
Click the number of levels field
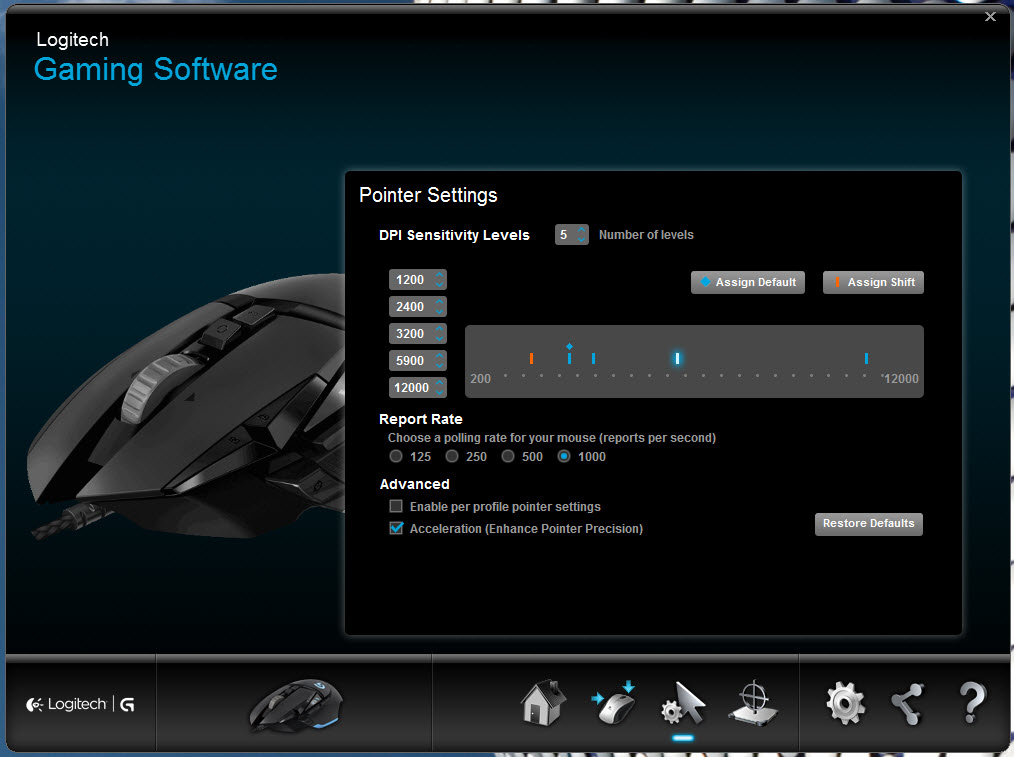(x=572, y=235)
